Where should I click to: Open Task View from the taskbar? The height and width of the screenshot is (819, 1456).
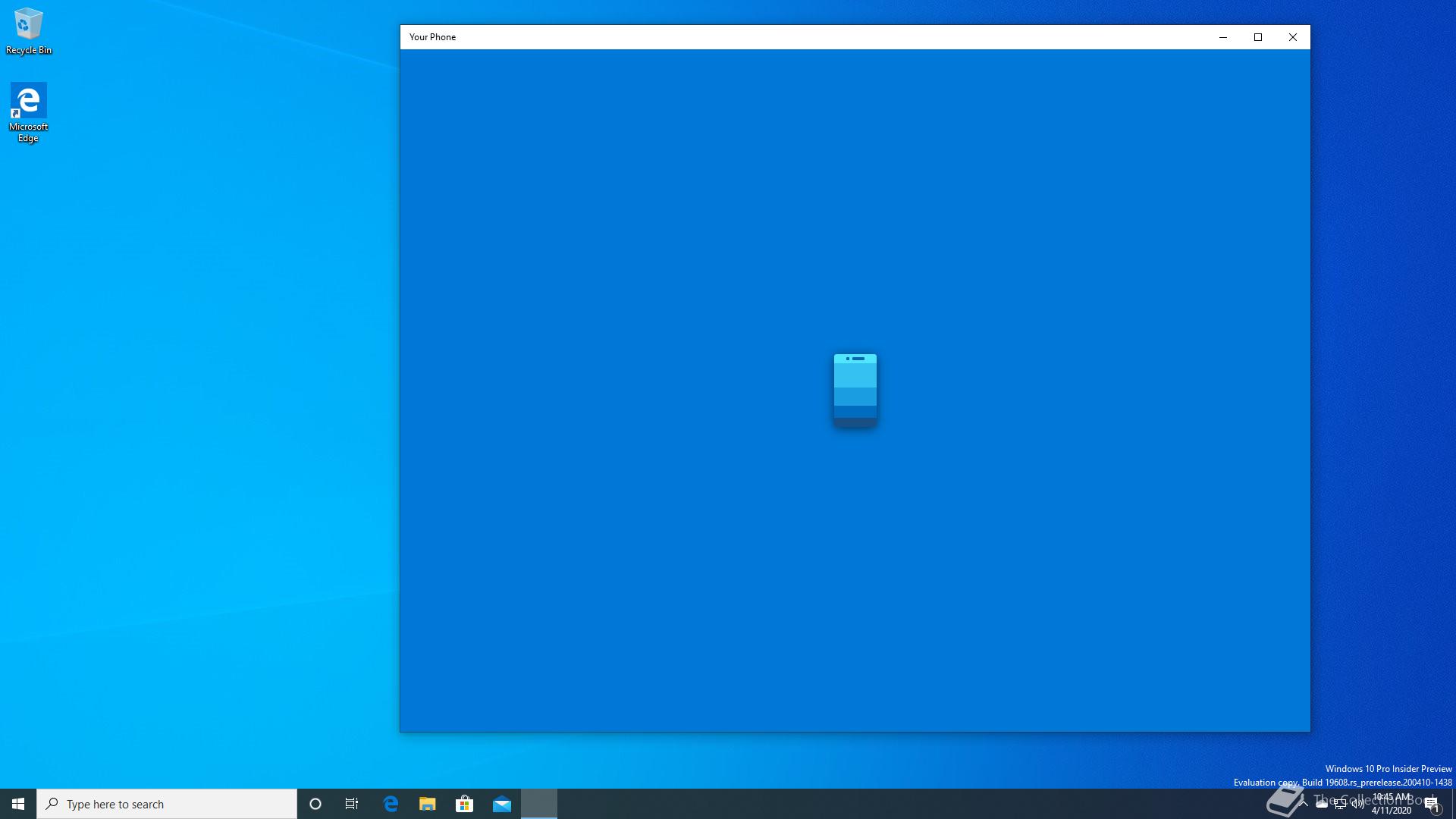(352, 804)
